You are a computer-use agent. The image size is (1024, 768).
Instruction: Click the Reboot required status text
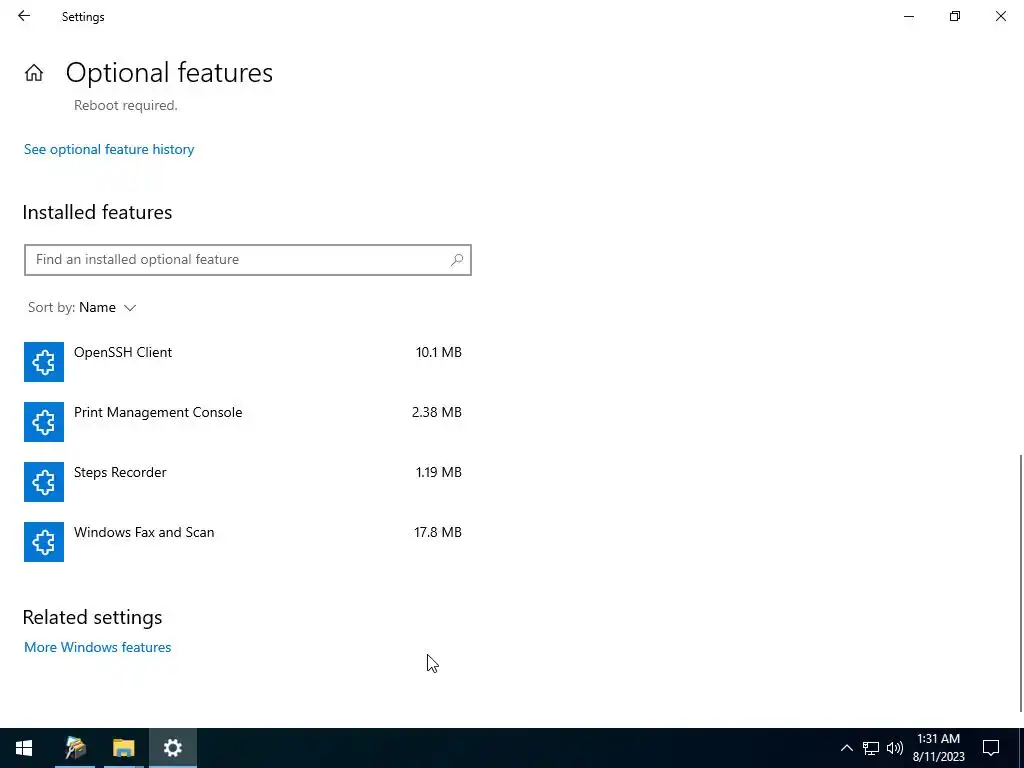coord(125,106)
